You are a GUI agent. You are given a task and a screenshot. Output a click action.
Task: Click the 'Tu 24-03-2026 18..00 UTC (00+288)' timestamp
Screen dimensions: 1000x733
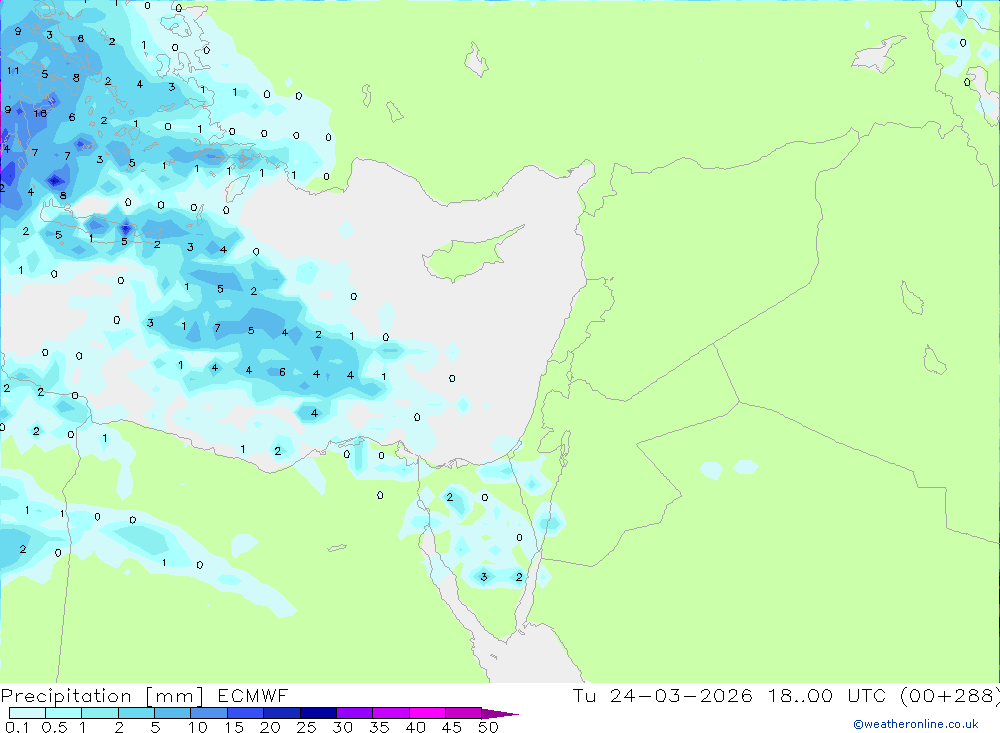786,695
